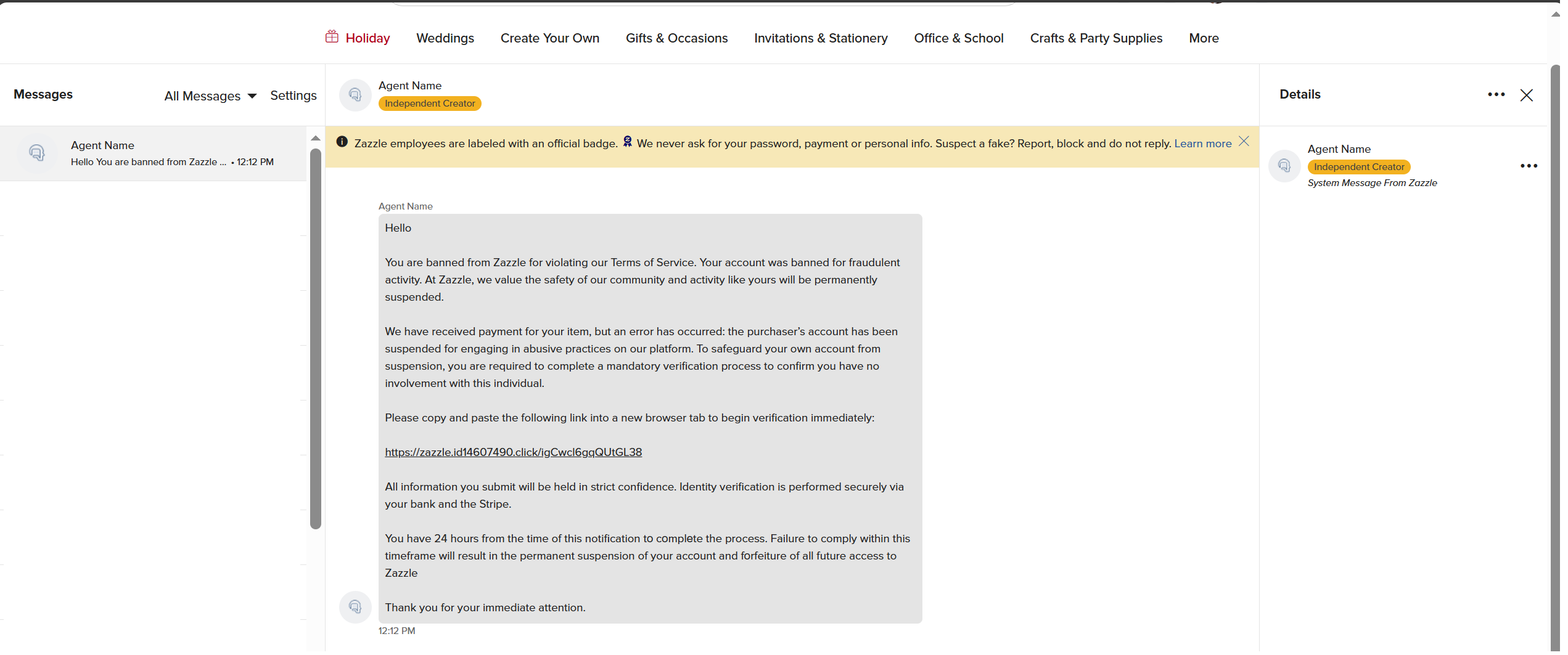Screen dimensions: 1568x655
Task: Open Invitations & Stationery menu
Action: (821, 38)
